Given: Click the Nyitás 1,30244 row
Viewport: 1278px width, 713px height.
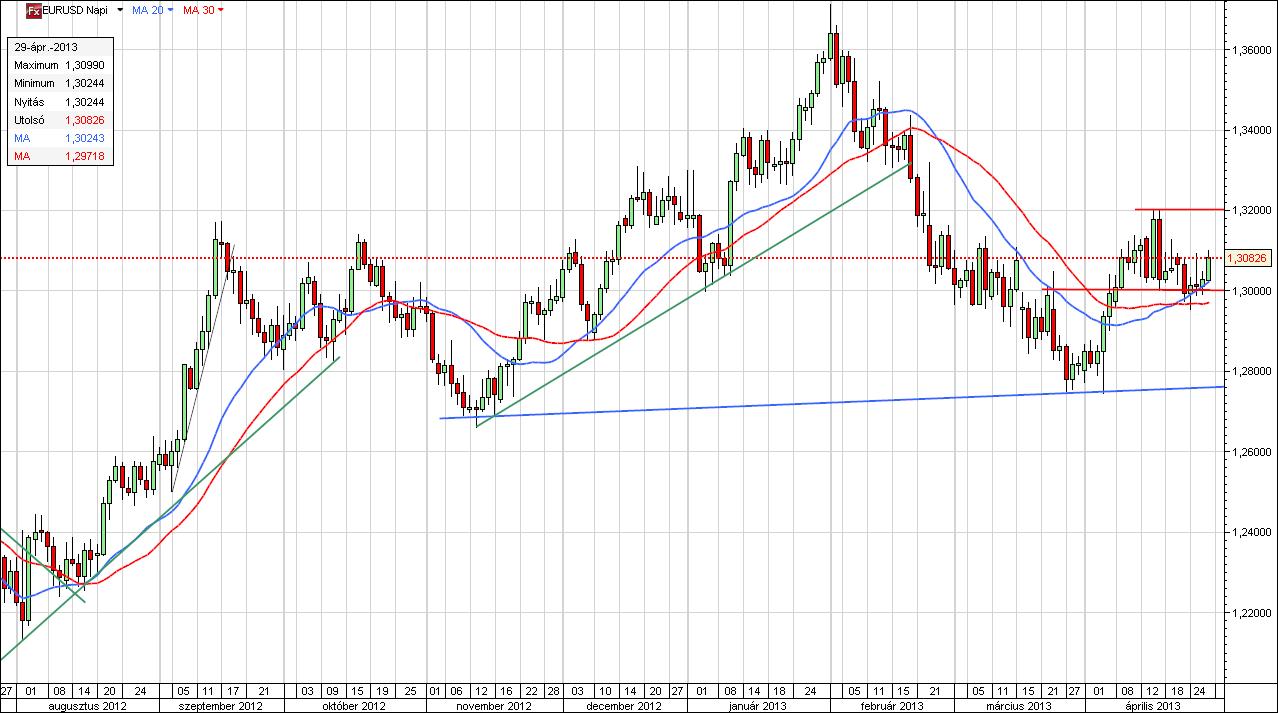Looking at the screenshot, I should (59, 102).
